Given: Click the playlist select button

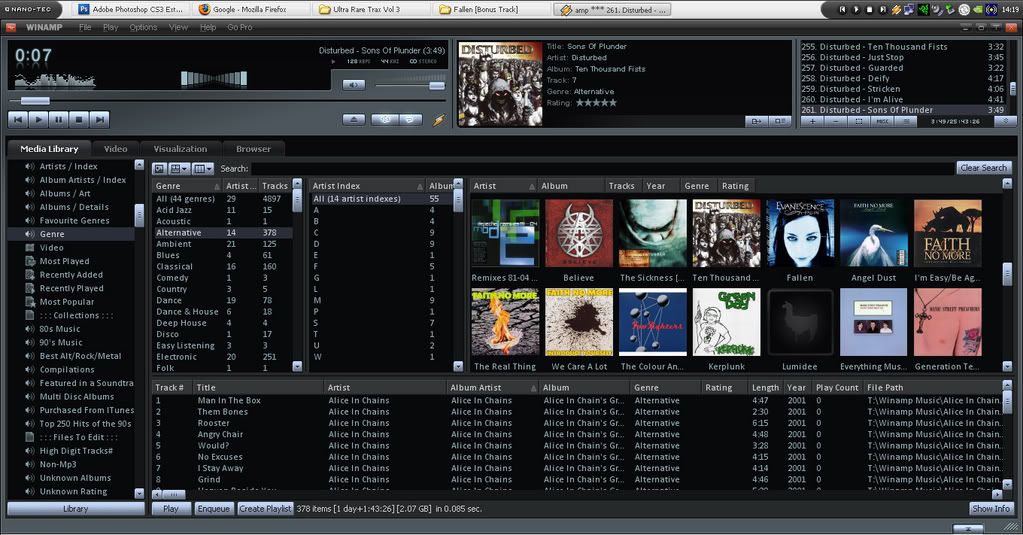Looking at the screenshot, I should point(859,121).
